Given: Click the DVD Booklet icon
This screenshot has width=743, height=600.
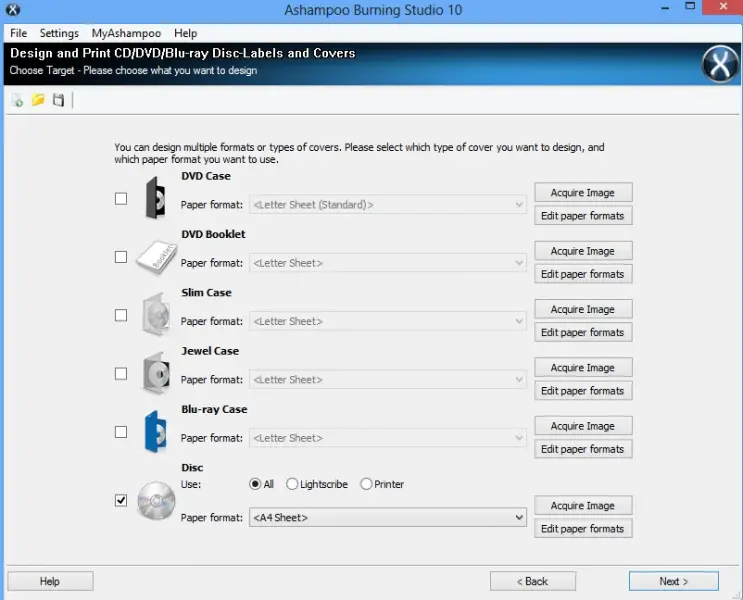Looking at the screenshot, I should pos(156,257).
